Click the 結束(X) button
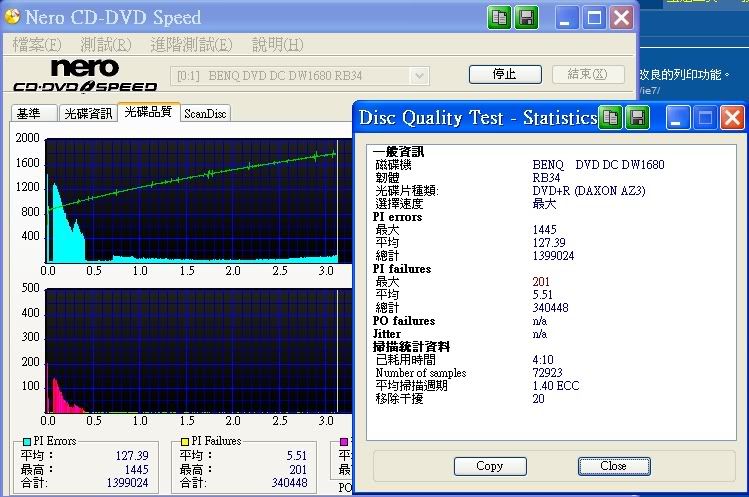 point(588,74)
